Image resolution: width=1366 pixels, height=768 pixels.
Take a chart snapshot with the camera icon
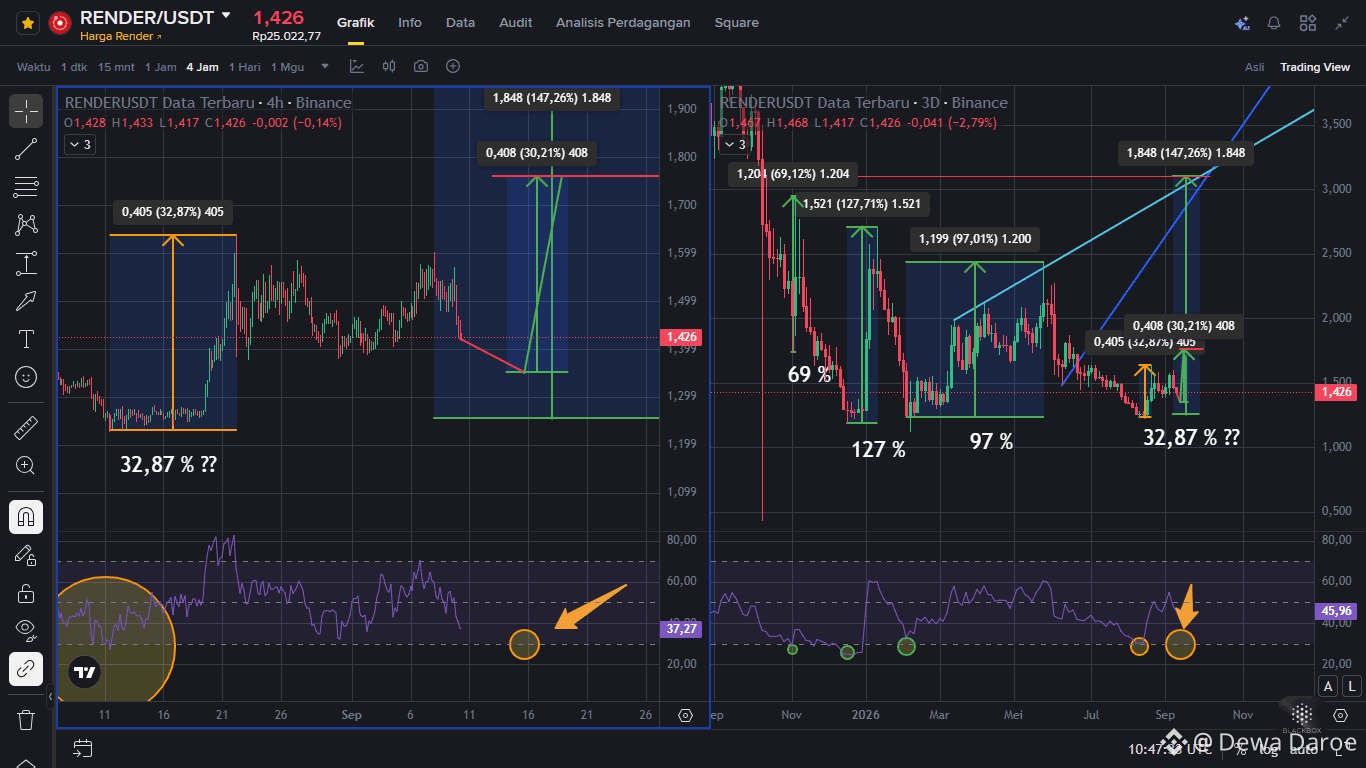point(421,66)
